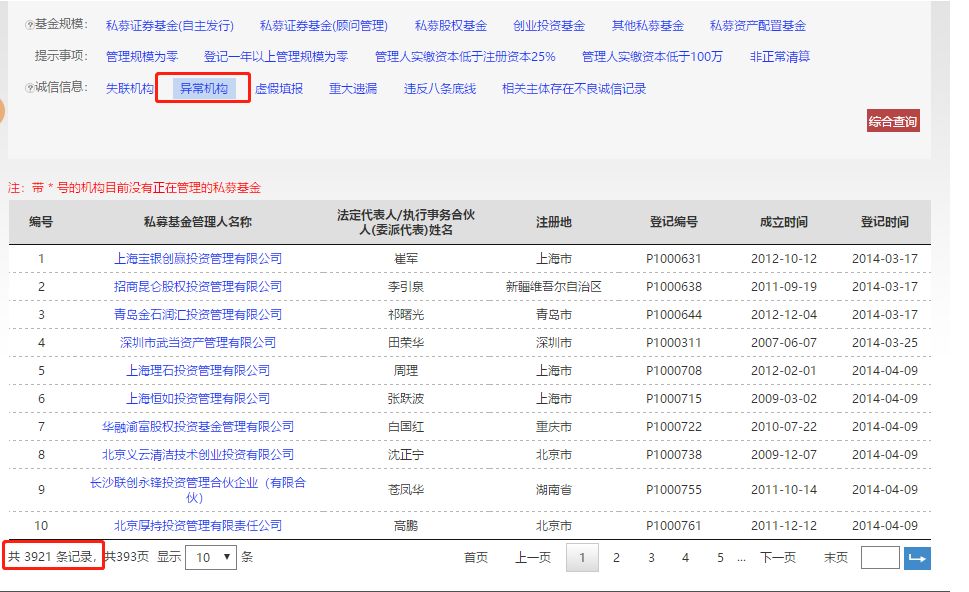Click the 新疆维吾尔自治区 cell
This screenshot has height=592, width=969.
coord(554,286)
